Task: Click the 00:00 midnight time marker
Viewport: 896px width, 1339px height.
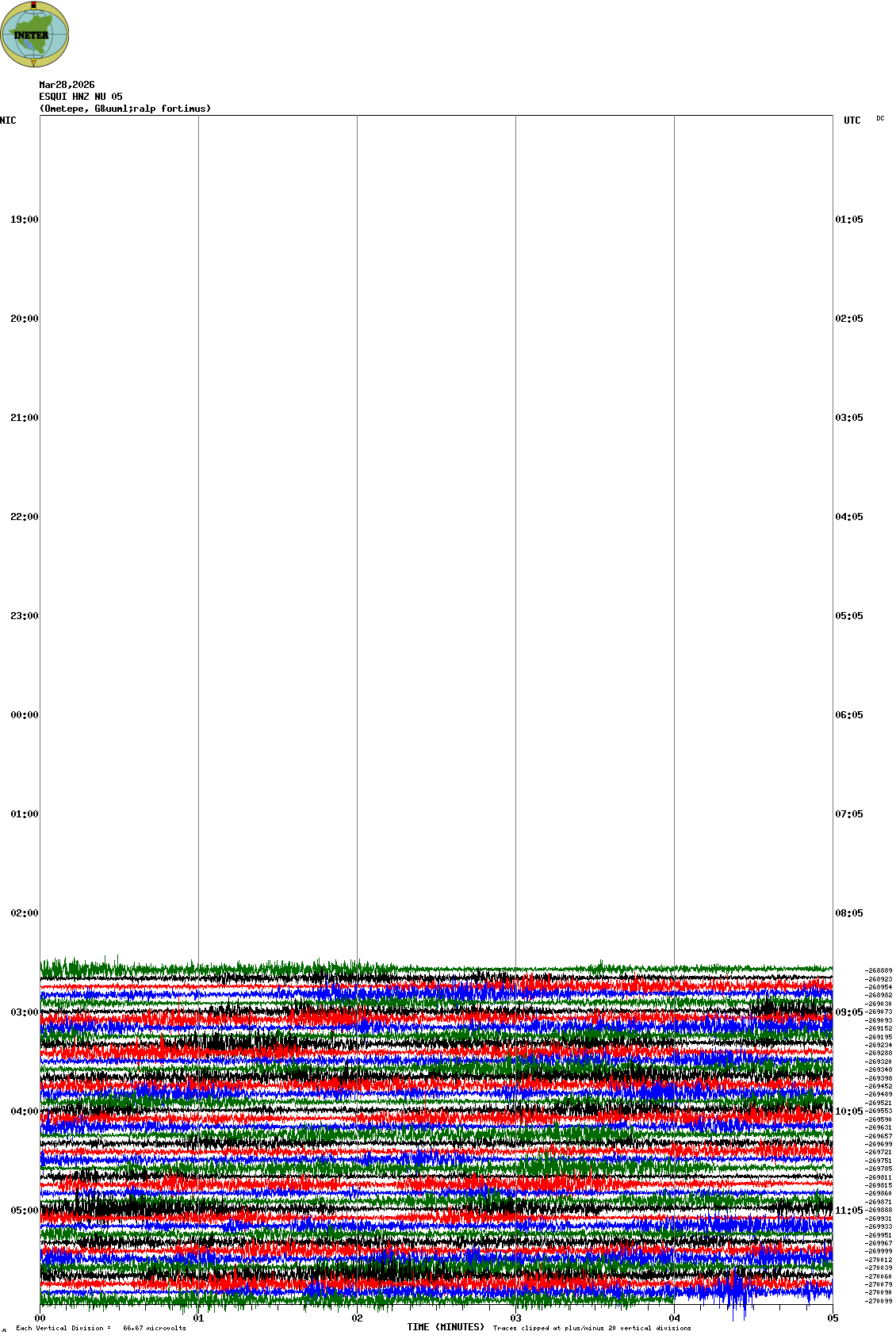Action: click(x=24, y=715)
